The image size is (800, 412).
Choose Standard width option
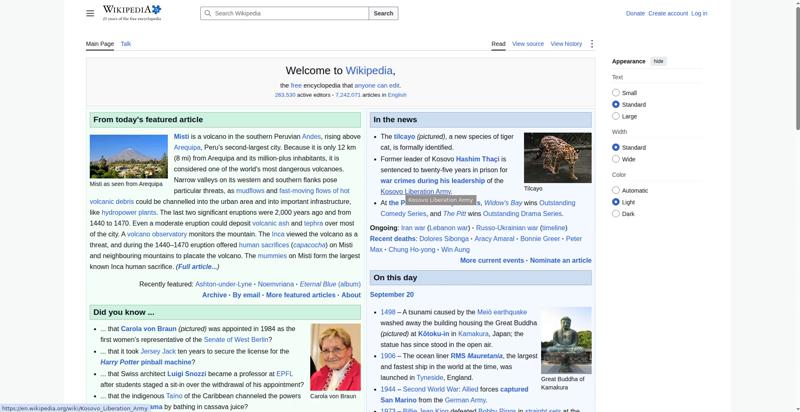pos(616,147)
